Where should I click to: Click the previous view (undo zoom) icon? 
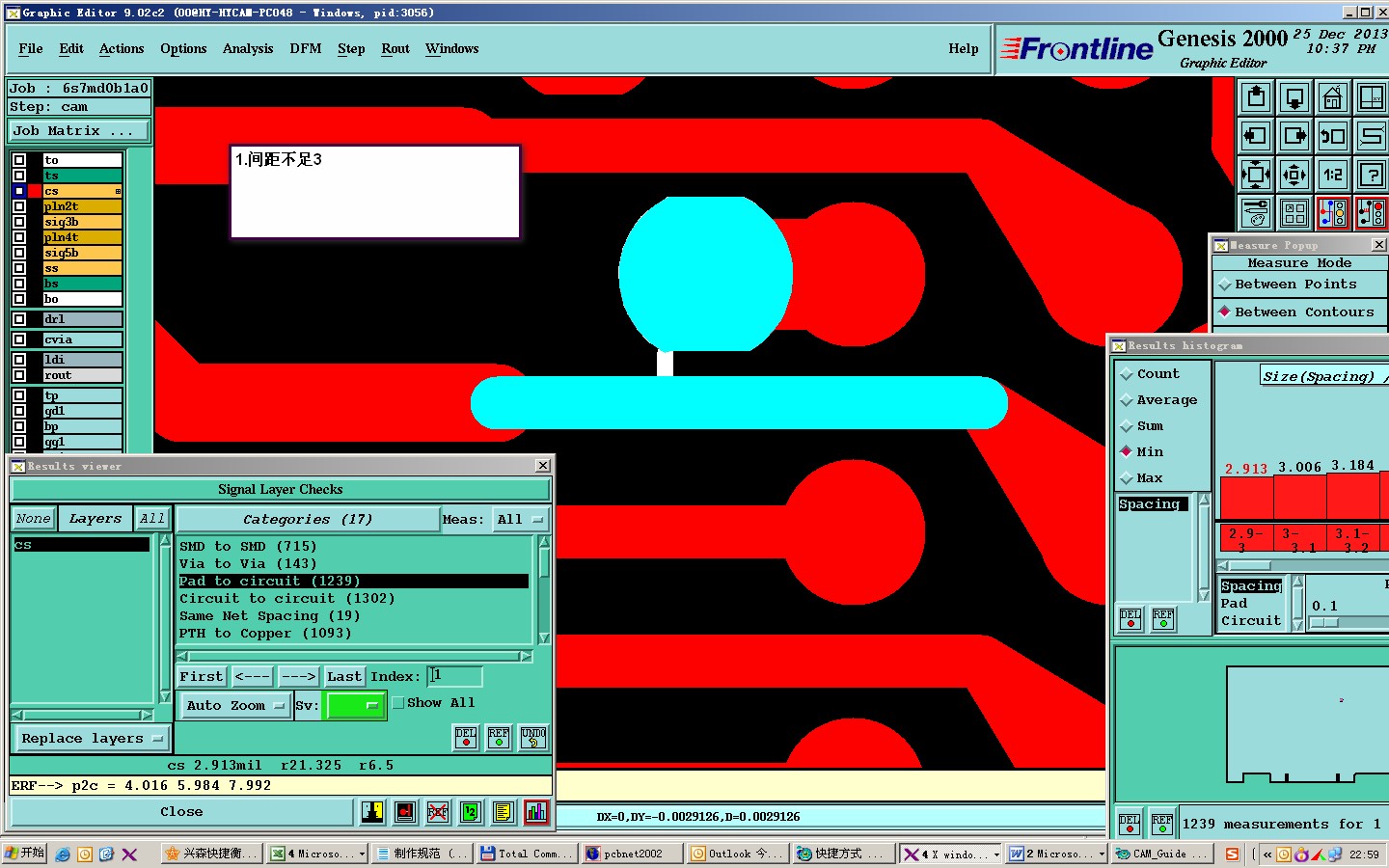(x=1333, y=136)
